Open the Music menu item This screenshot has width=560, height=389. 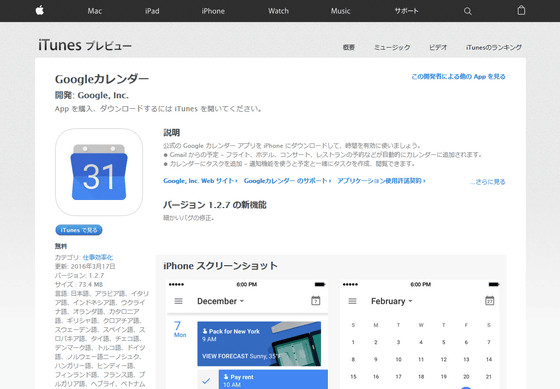(340, 11)
